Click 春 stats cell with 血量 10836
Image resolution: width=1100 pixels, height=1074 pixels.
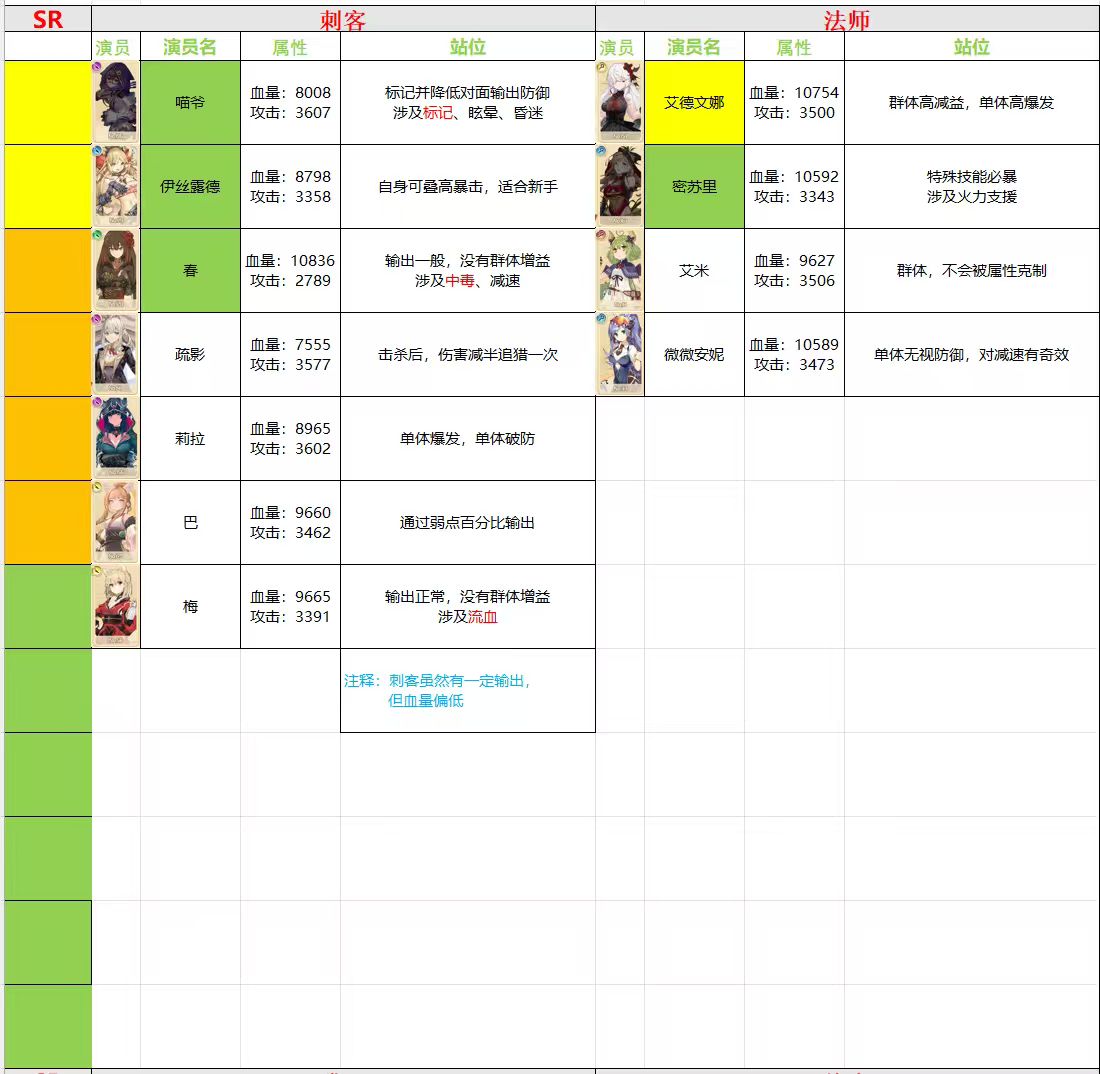290,271
